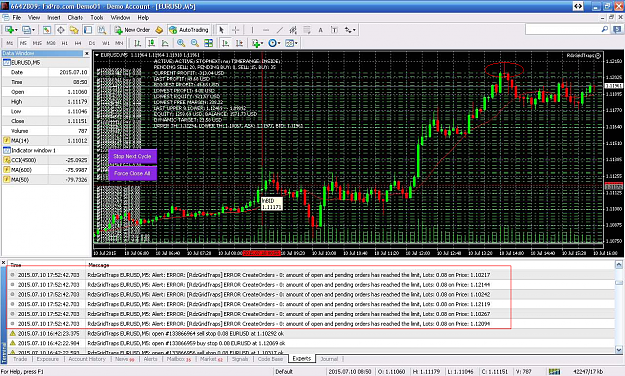Switch timeframe to H1
This screenshot has width=625, height=376.
coord(65,43)
